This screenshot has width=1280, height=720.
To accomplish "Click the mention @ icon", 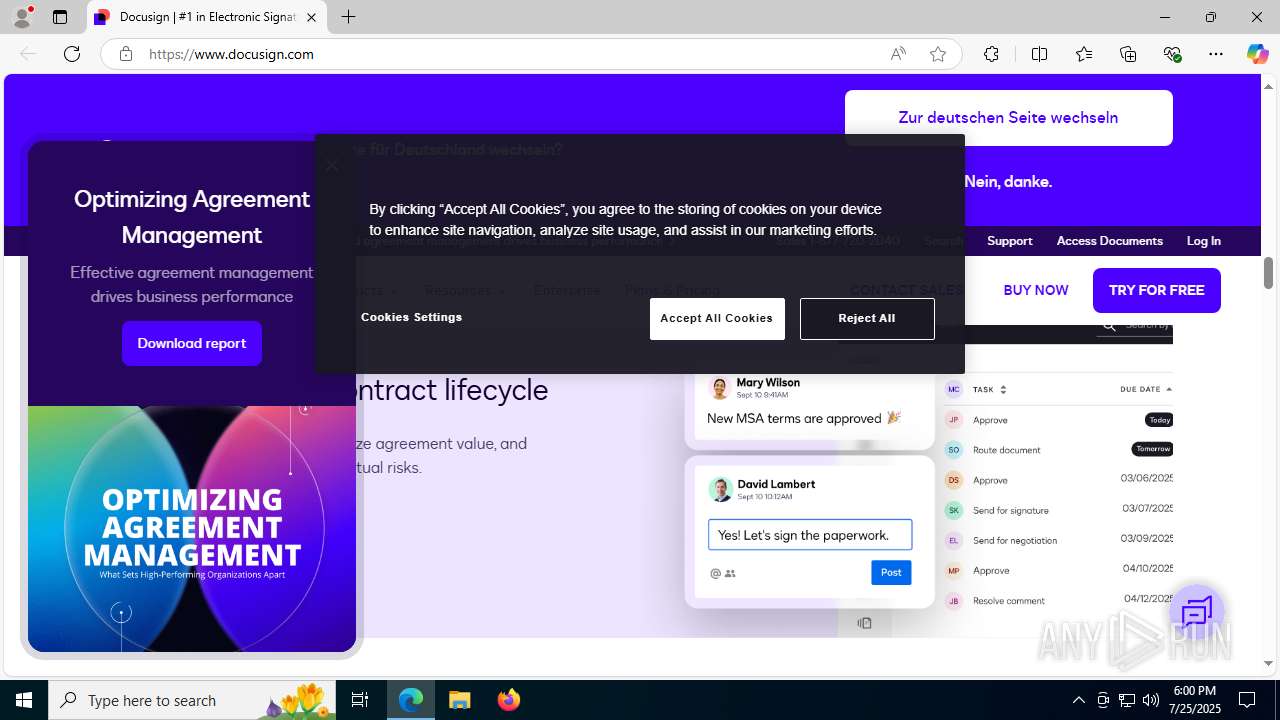I will (715, 574).
